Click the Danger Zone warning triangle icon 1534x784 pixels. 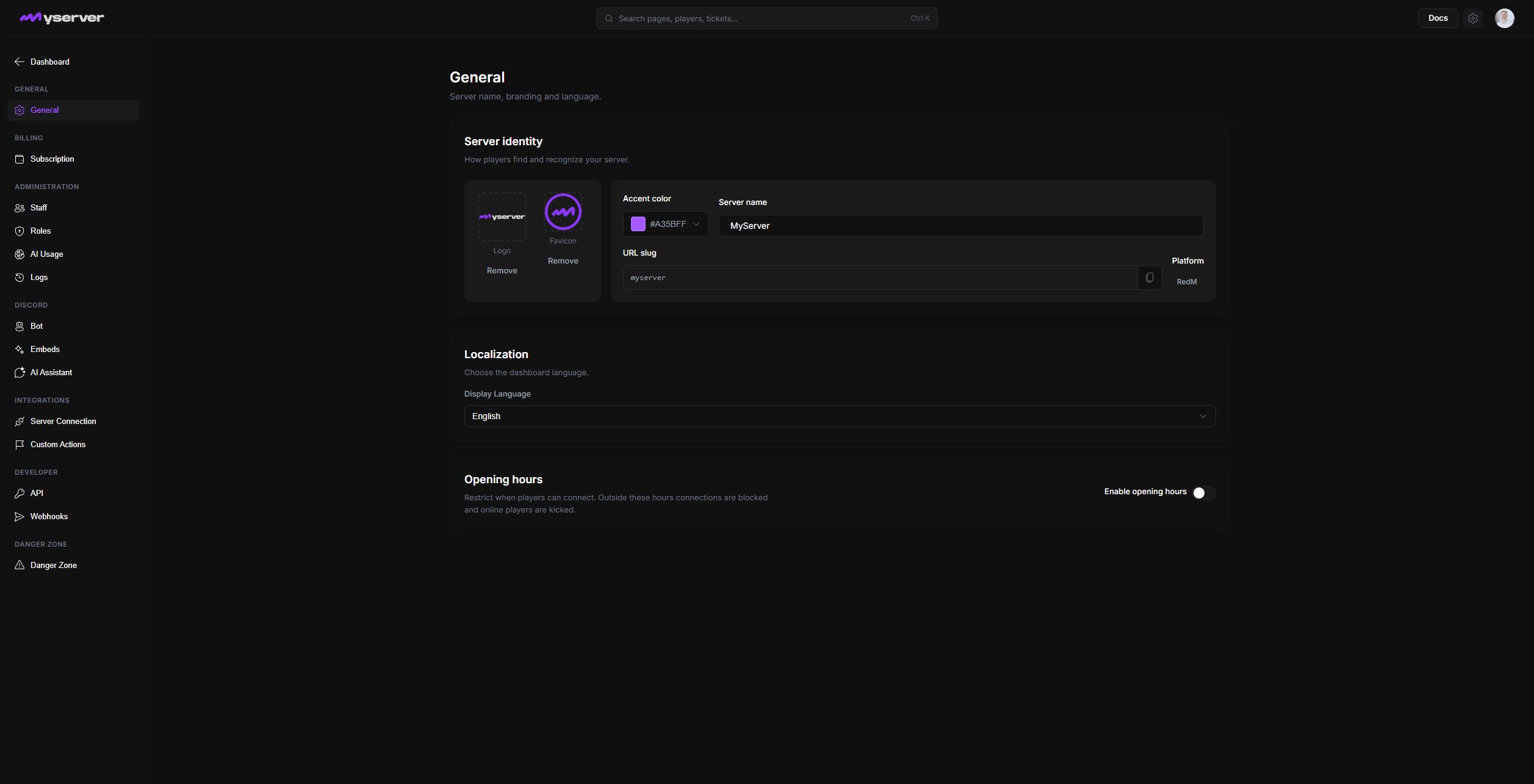tap(20, 566)
